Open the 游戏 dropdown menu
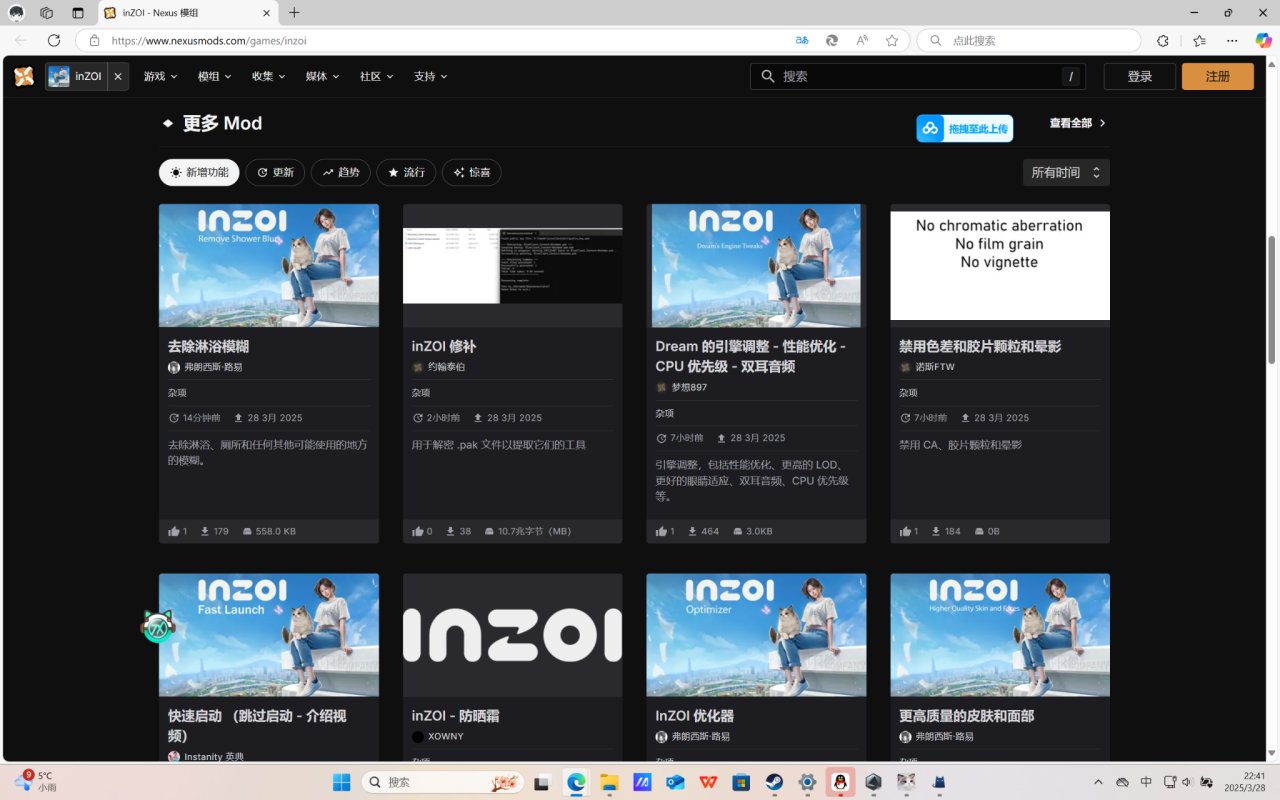 [x=160, y=76]
